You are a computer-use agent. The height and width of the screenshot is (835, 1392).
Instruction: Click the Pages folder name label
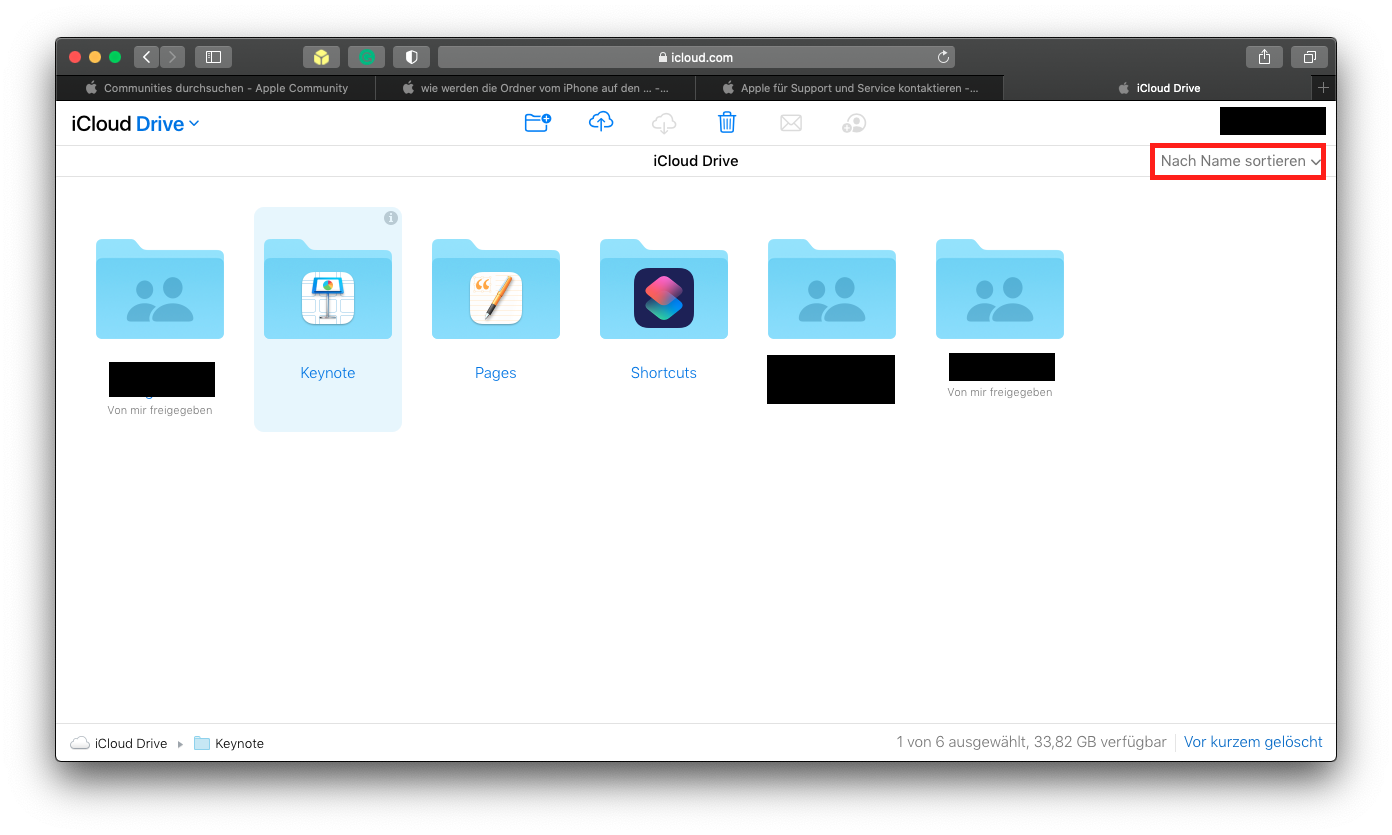coord(496,373)
